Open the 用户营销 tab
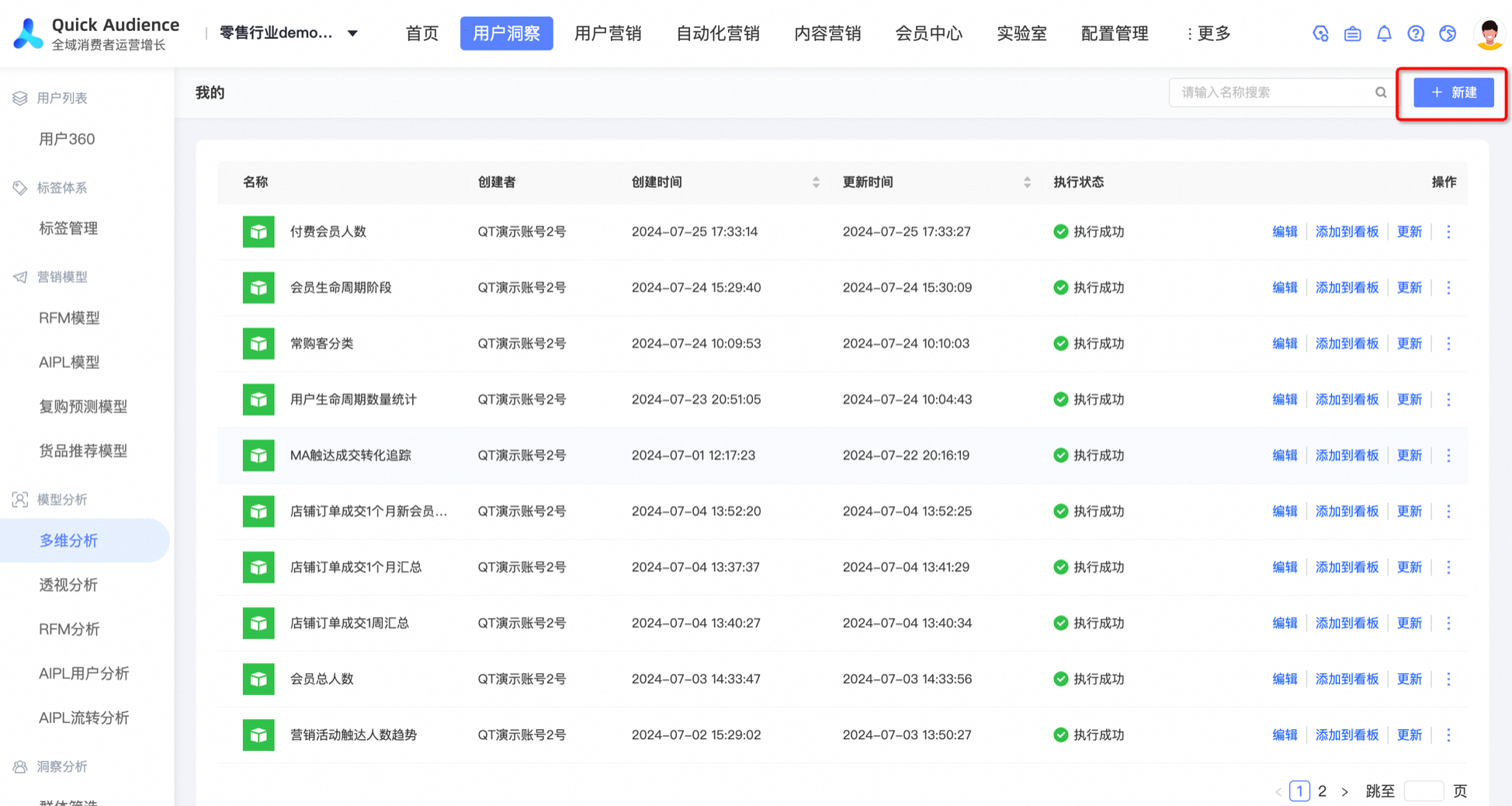Screen dimensions: 1512x806 608,33
